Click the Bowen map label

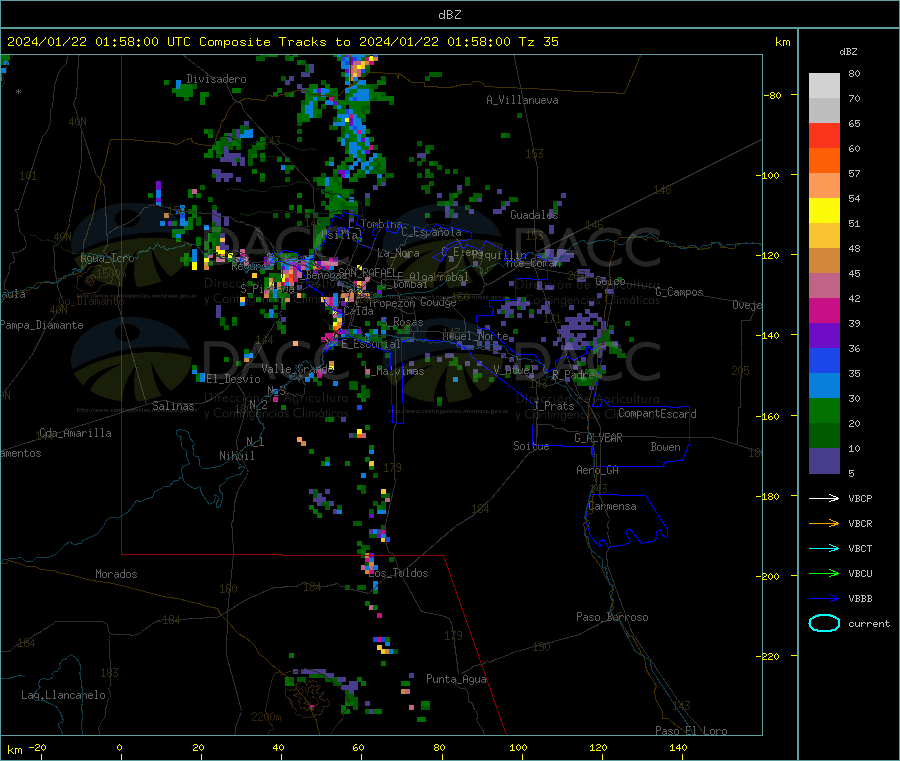[665, 447]
